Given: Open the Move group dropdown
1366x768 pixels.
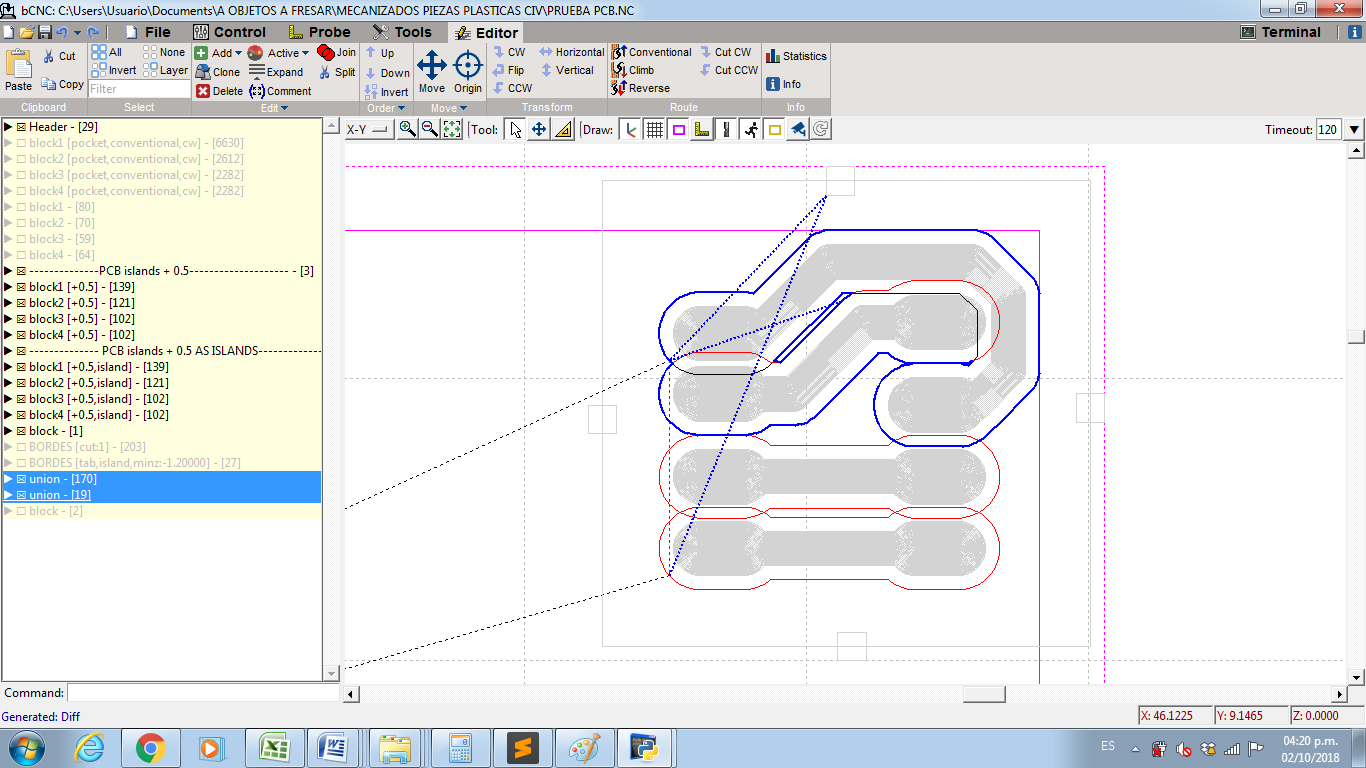Looking at the screenshot, I should coord(464,108).
